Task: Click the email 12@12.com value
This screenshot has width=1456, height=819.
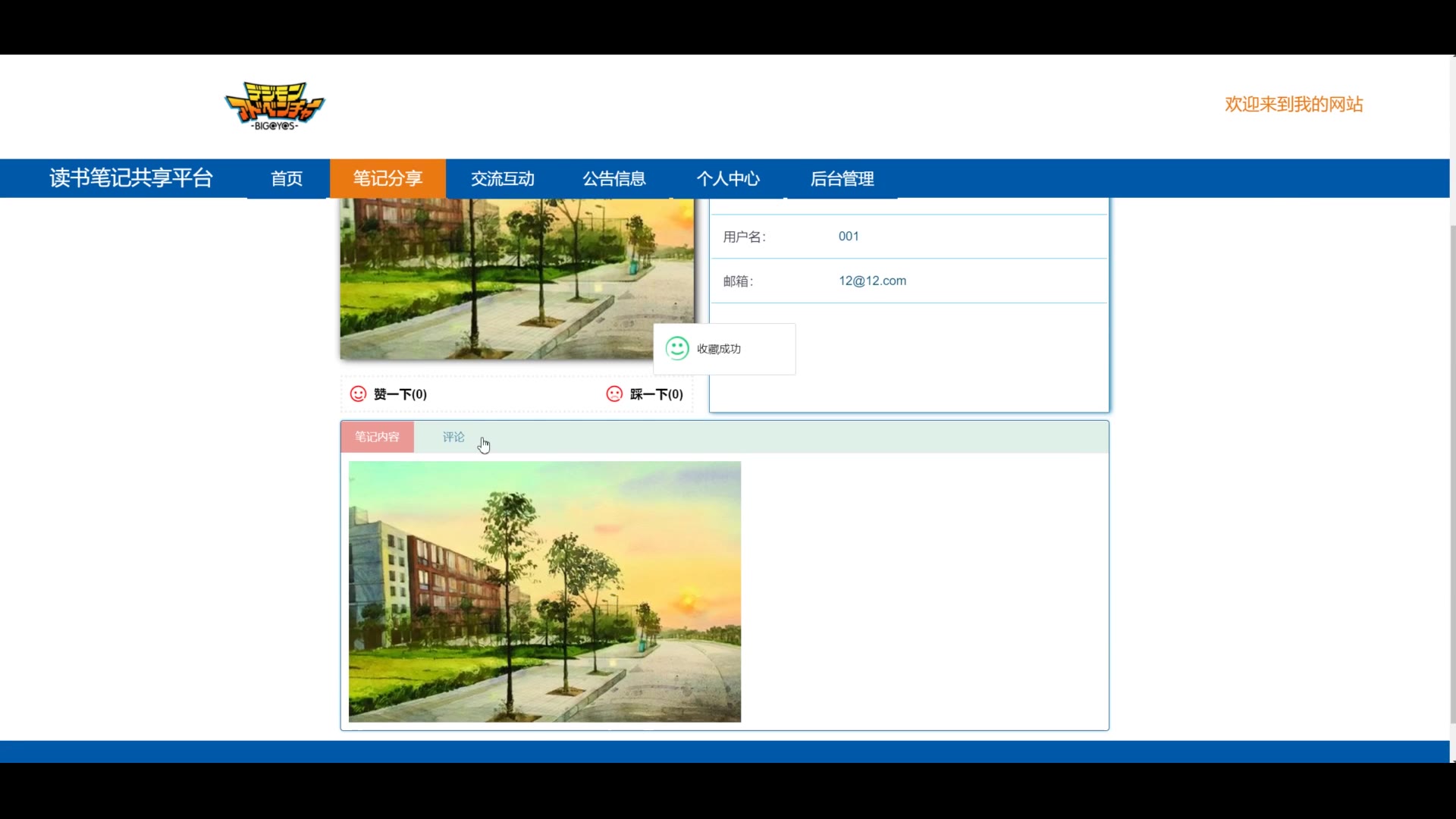Action: coord(872,281)
